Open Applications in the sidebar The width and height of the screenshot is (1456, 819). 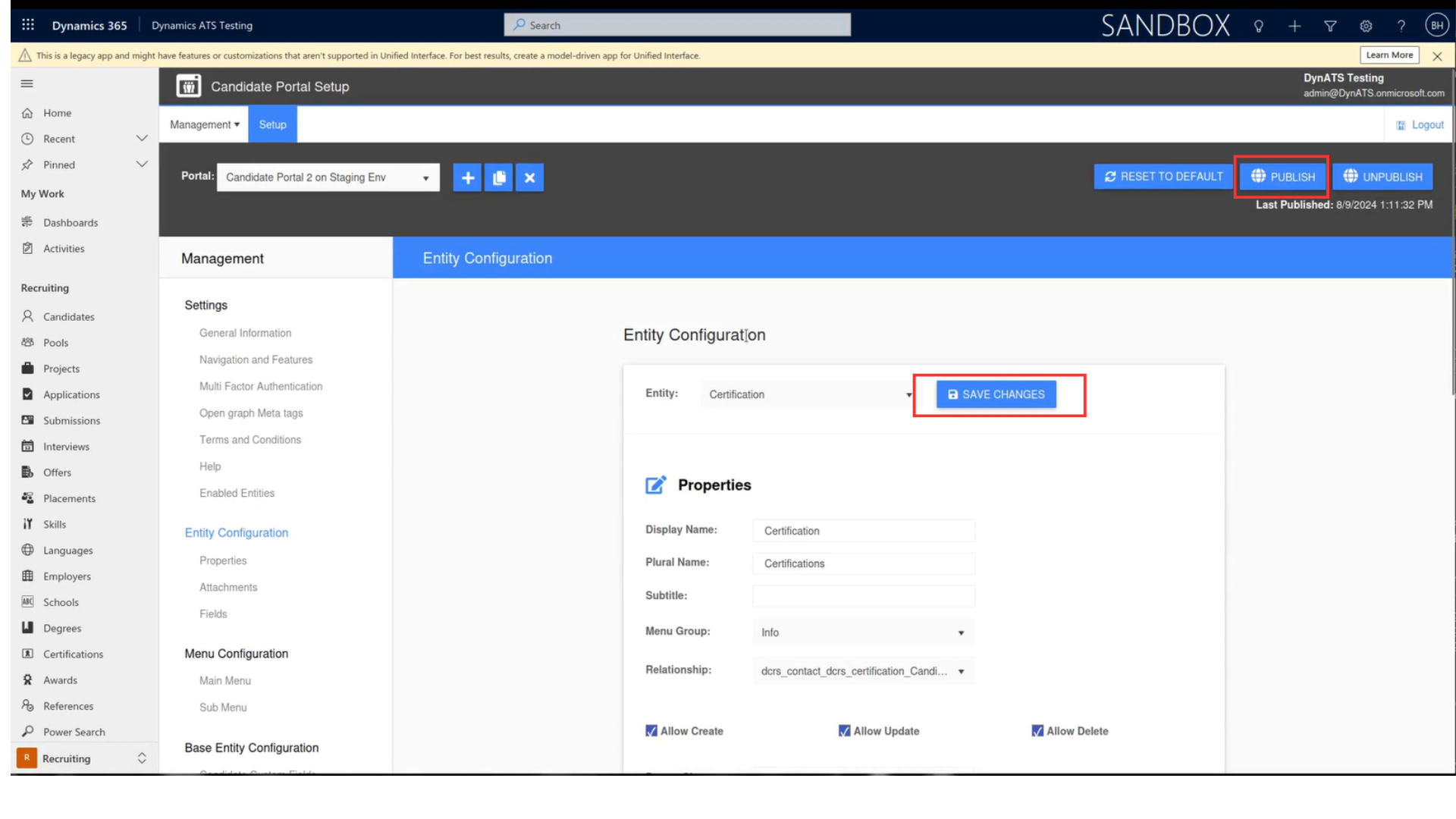[x=71, y=394]
